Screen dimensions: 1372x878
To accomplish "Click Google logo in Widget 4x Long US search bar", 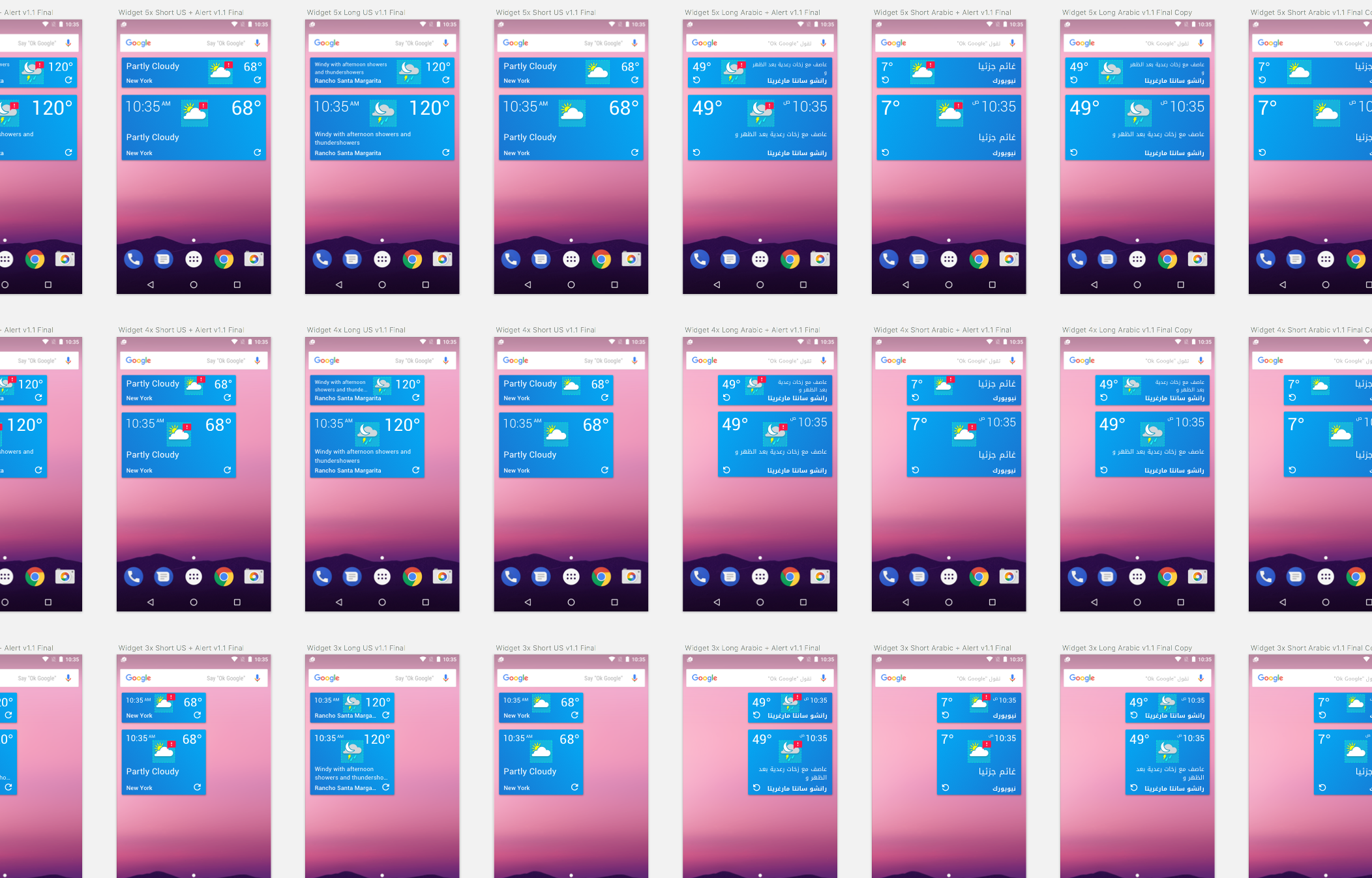I will point(327,360).
